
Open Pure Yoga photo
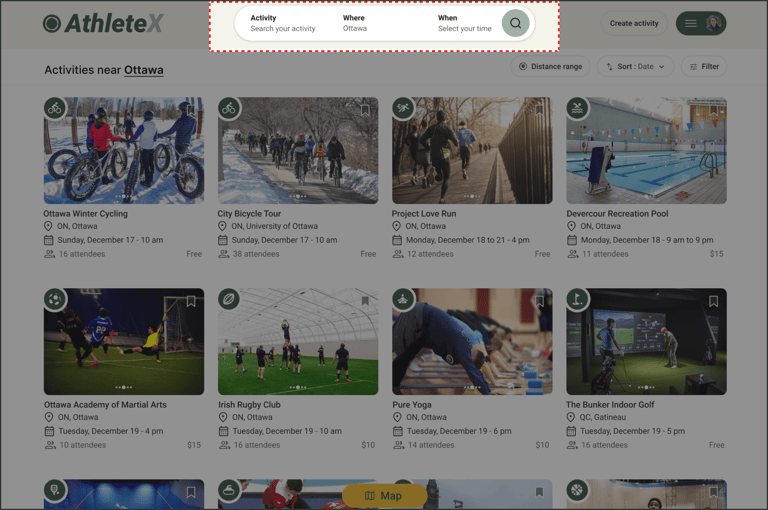[x=472, y=341]
